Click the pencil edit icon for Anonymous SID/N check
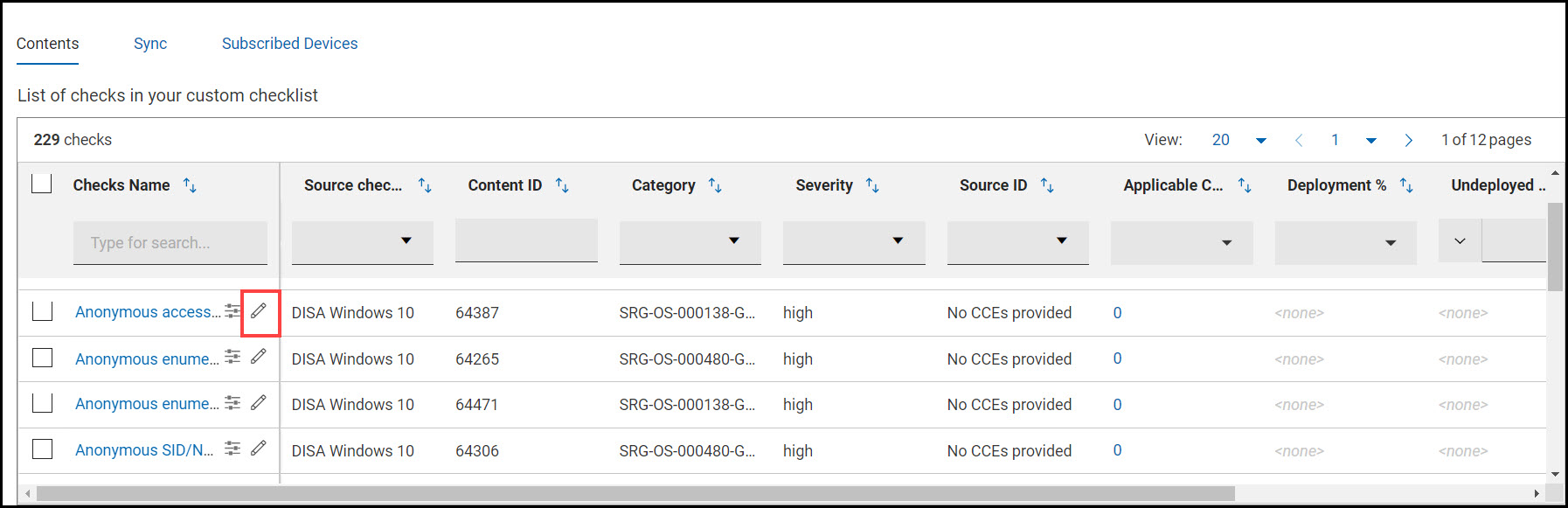1568x508 pixels. click(x=259, y=449)
